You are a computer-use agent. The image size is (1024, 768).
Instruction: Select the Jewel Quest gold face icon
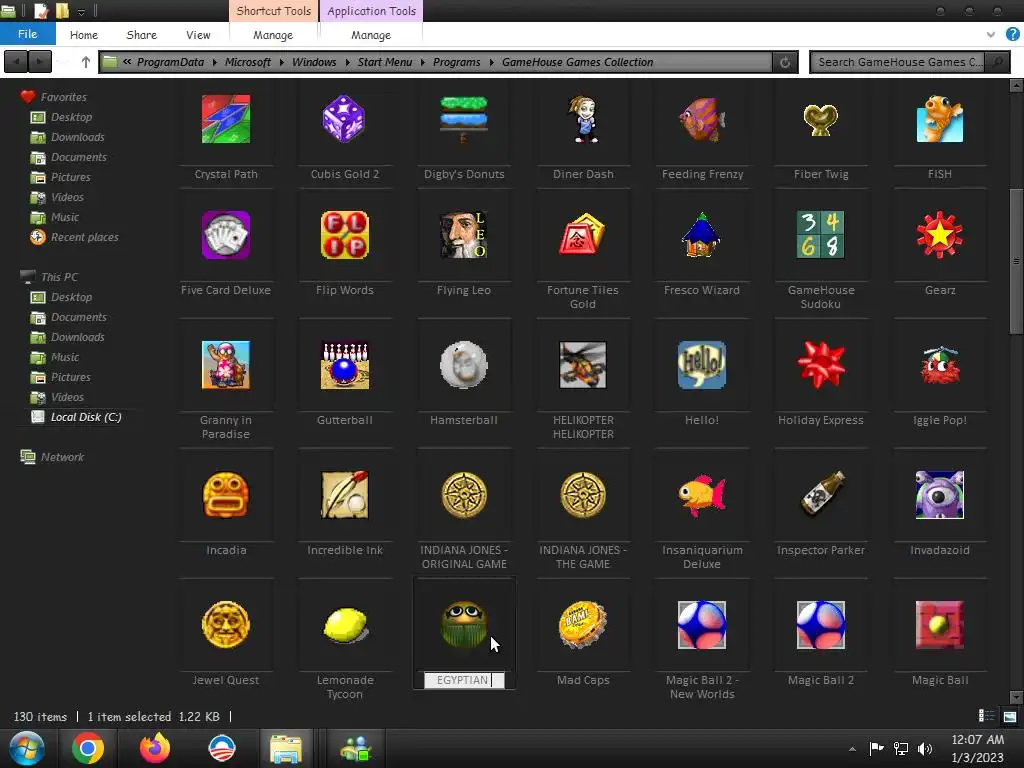coord(226,625)
